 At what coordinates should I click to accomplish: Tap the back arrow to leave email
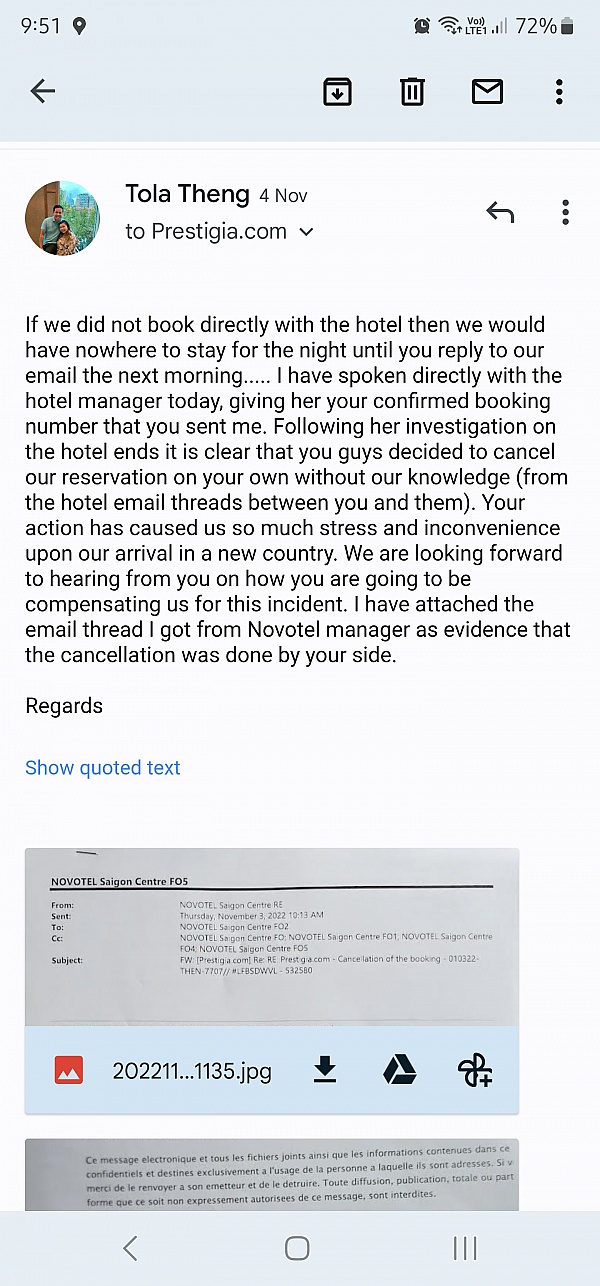coord(42,92)
